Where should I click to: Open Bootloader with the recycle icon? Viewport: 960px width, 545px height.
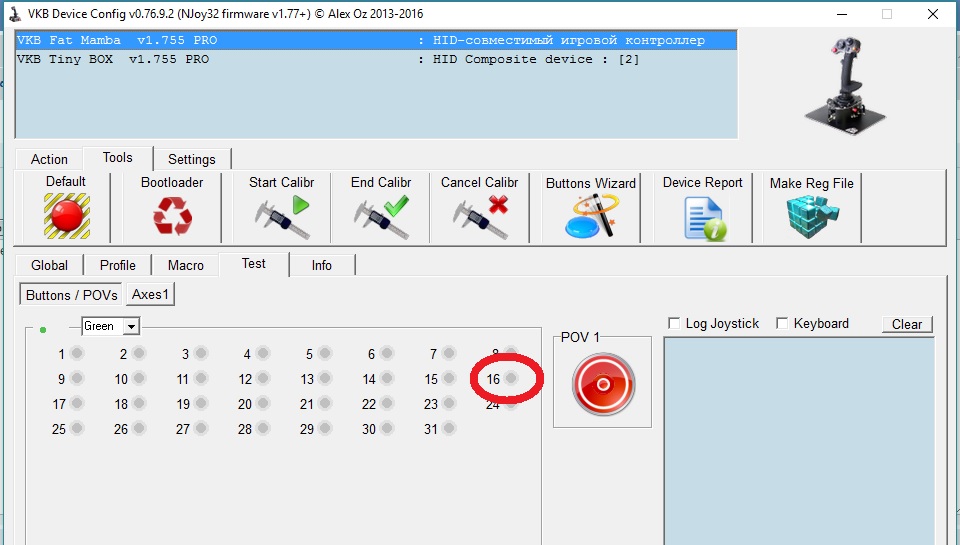(172, 214)
